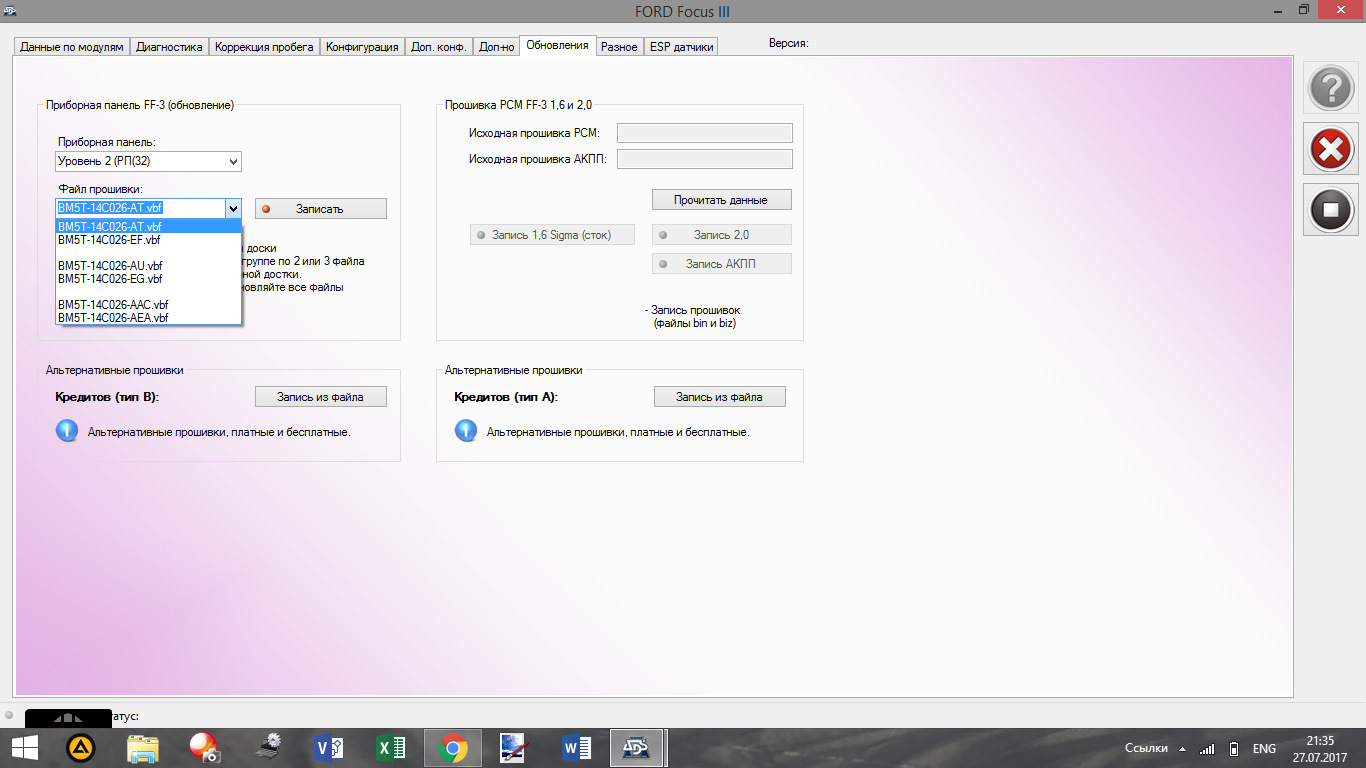
Task: Click the Файл прошивки: label
Action: point(101,189)
